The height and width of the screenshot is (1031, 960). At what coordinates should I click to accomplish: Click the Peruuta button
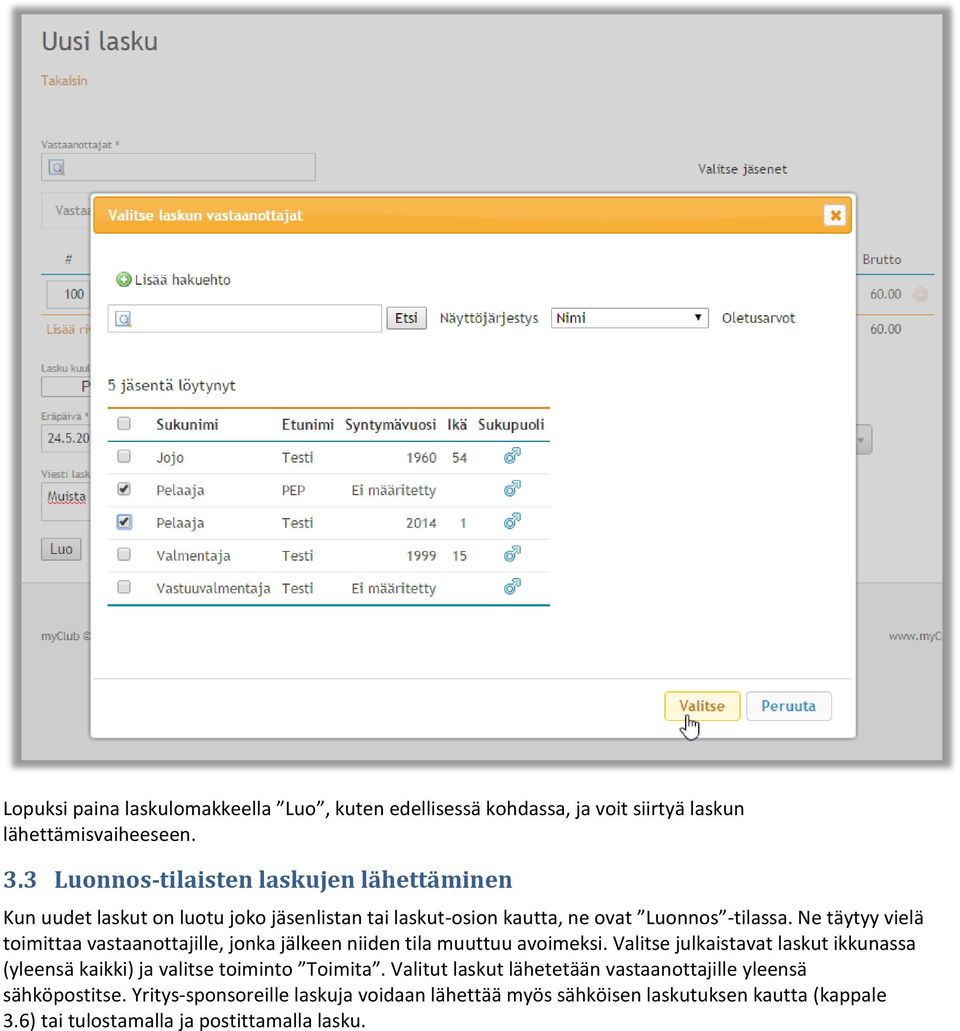(788, 706)
